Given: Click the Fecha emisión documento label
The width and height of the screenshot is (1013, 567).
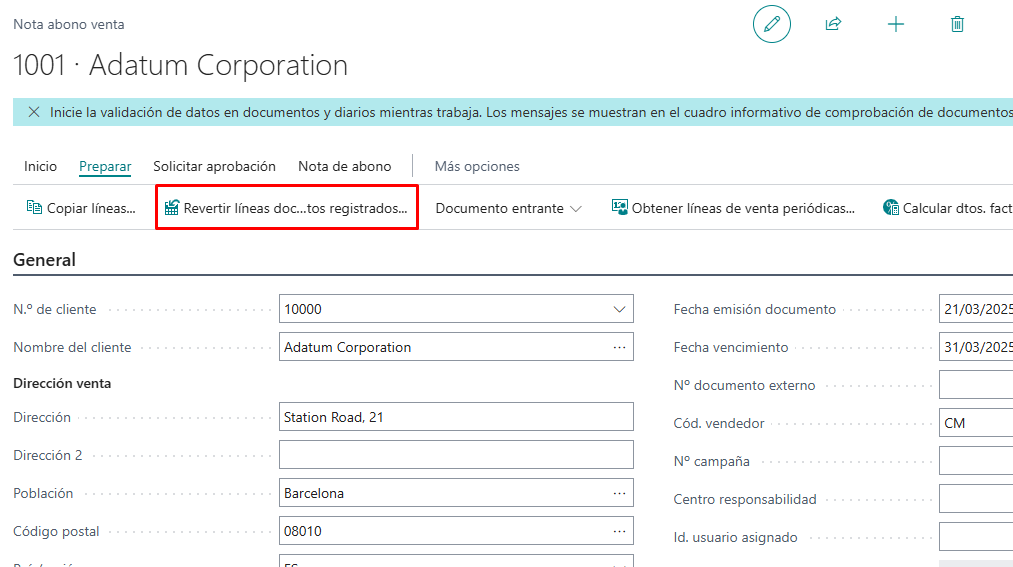Looking at the screenshot, I should point(755,309).
